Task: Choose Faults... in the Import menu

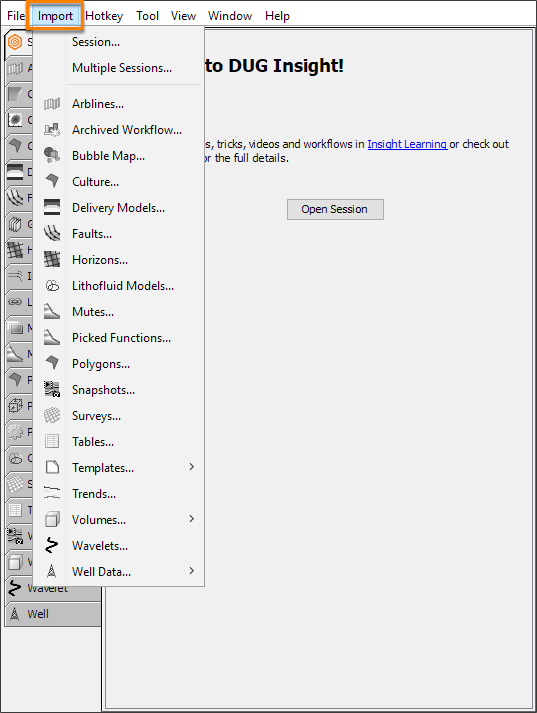Action: (118, 234)
